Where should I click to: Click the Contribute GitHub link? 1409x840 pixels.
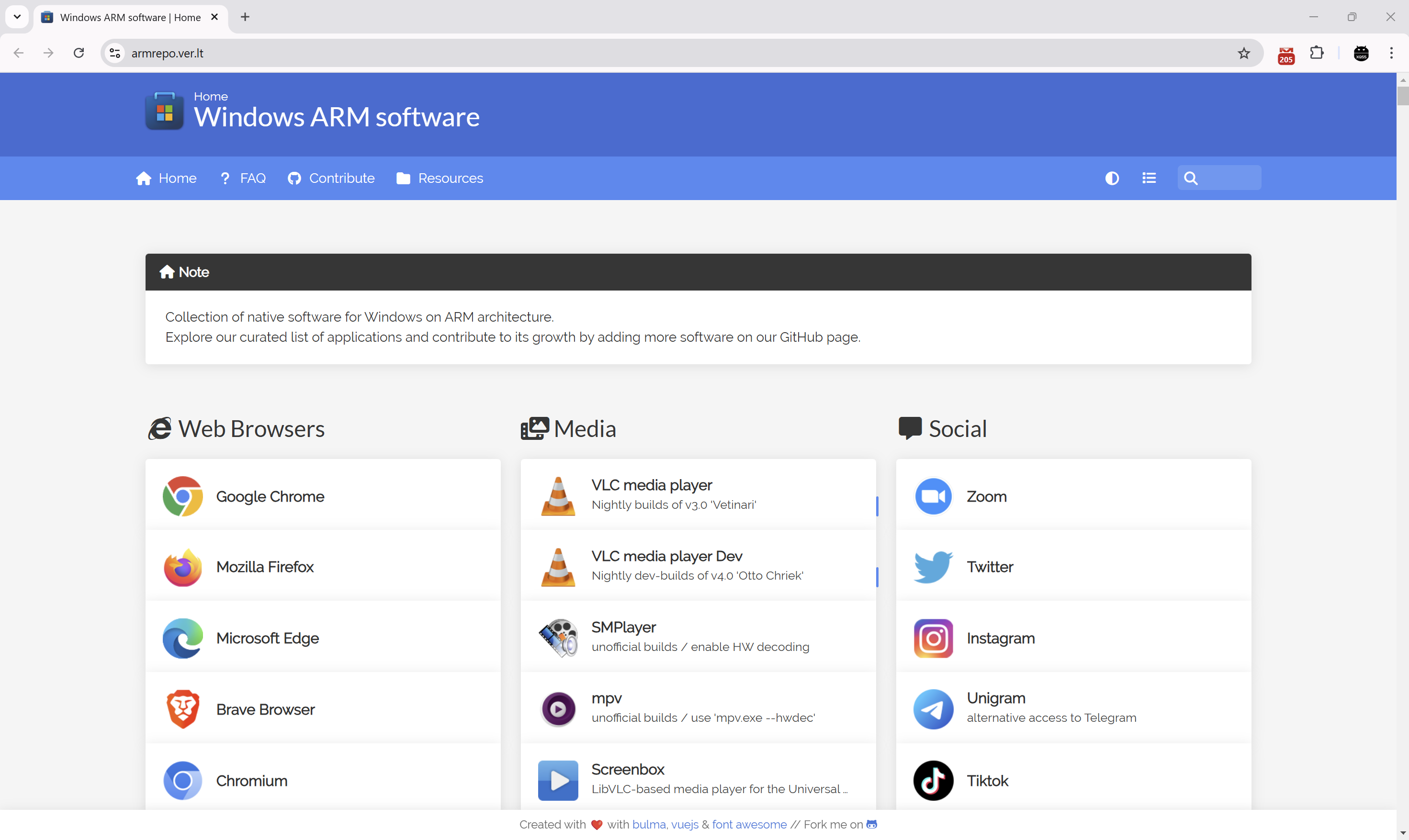coord(331,179)
